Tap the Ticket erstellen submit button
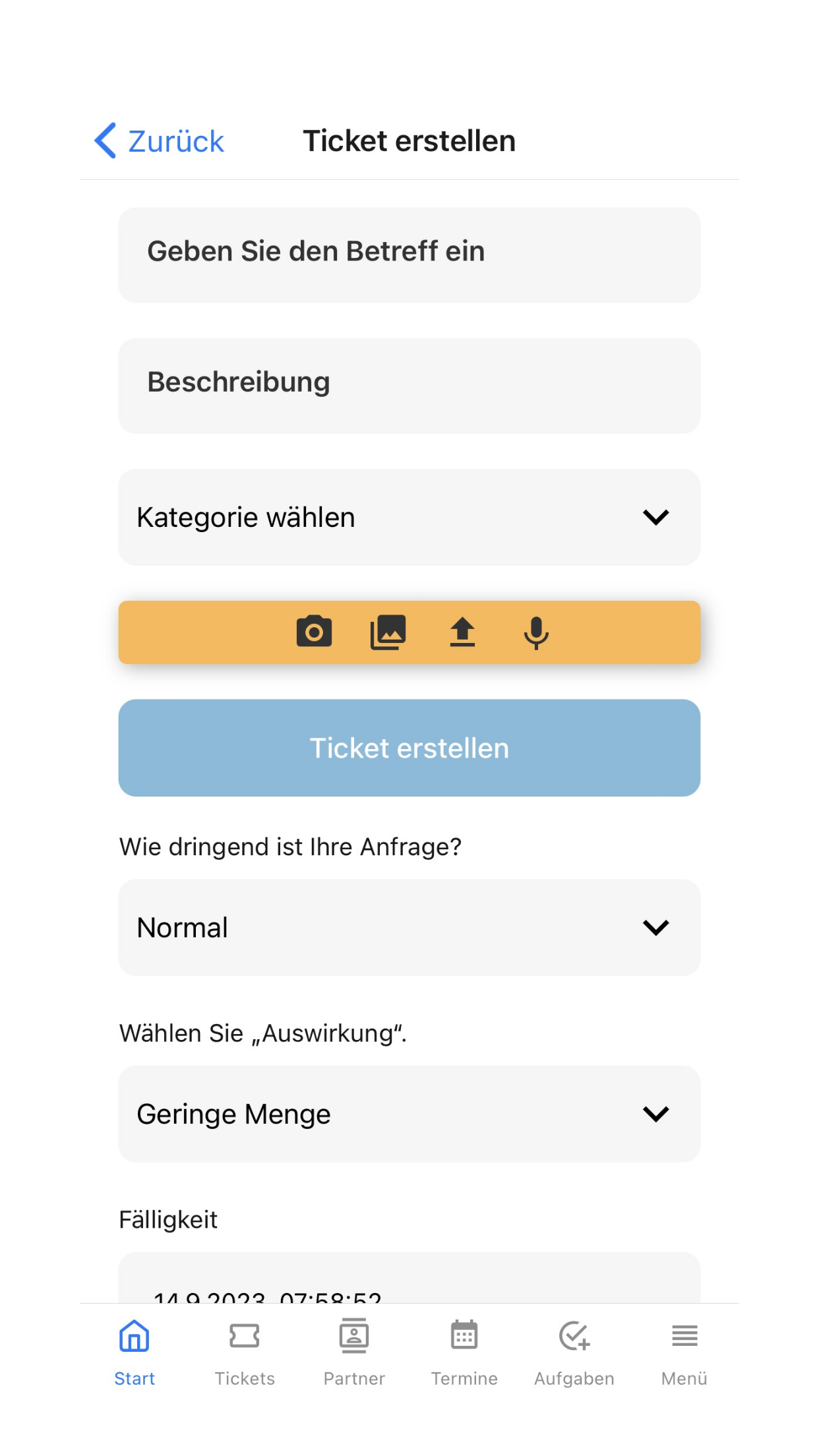Screen dimensions: 819x1456 click(409, 748)
